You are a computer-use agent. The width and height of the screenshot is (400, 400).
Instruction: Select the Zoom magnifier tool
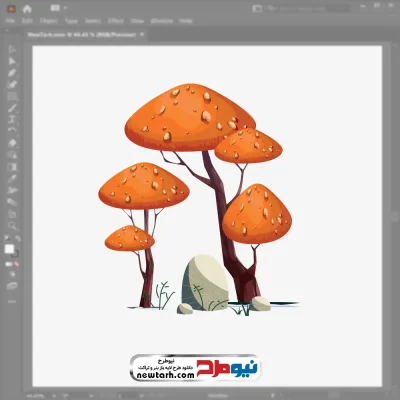coord(12,226)
